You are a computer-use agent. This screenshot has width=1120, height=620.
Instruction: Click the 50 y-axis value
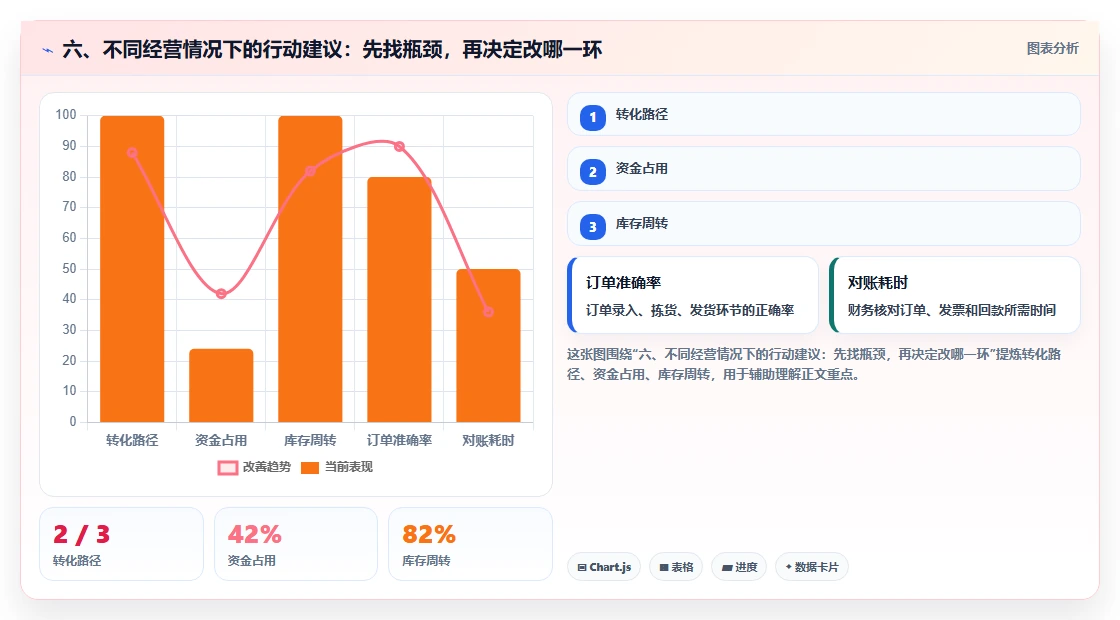point(69,269)
